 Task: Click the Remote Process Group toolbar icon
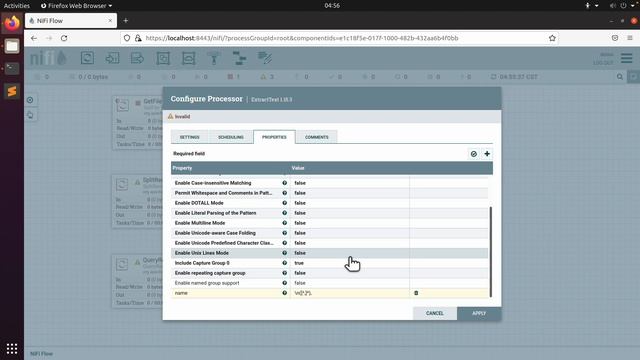(x=188, y=58)
